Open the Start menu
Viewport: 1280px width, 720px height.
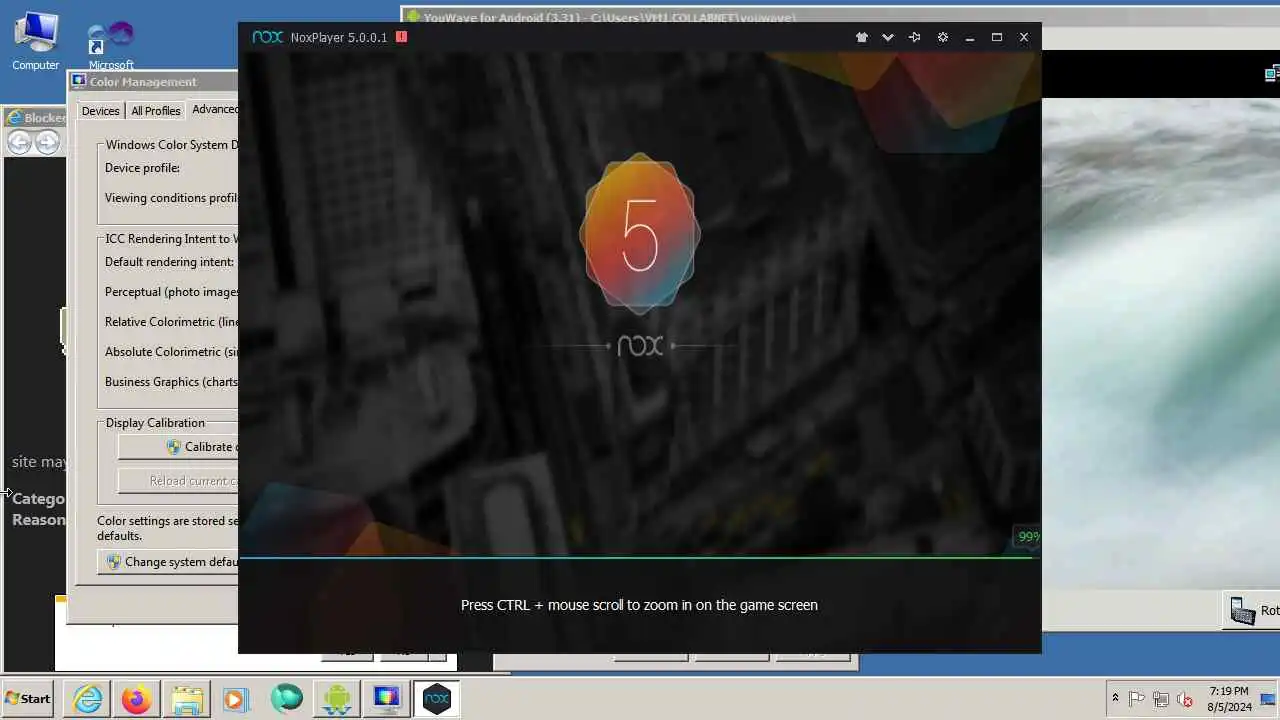coord(28,699)
